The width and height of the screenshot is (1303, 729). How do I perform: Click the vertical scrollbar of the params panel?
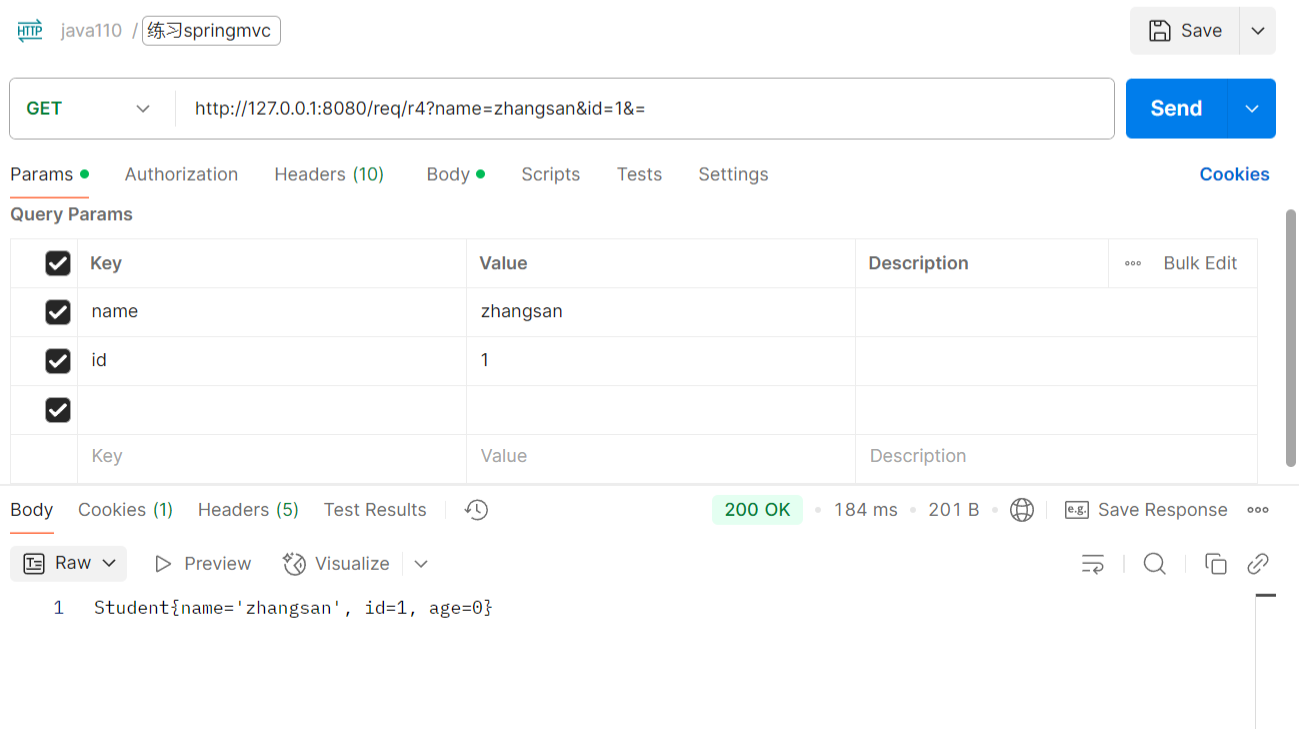click(x=1291, y=330)
